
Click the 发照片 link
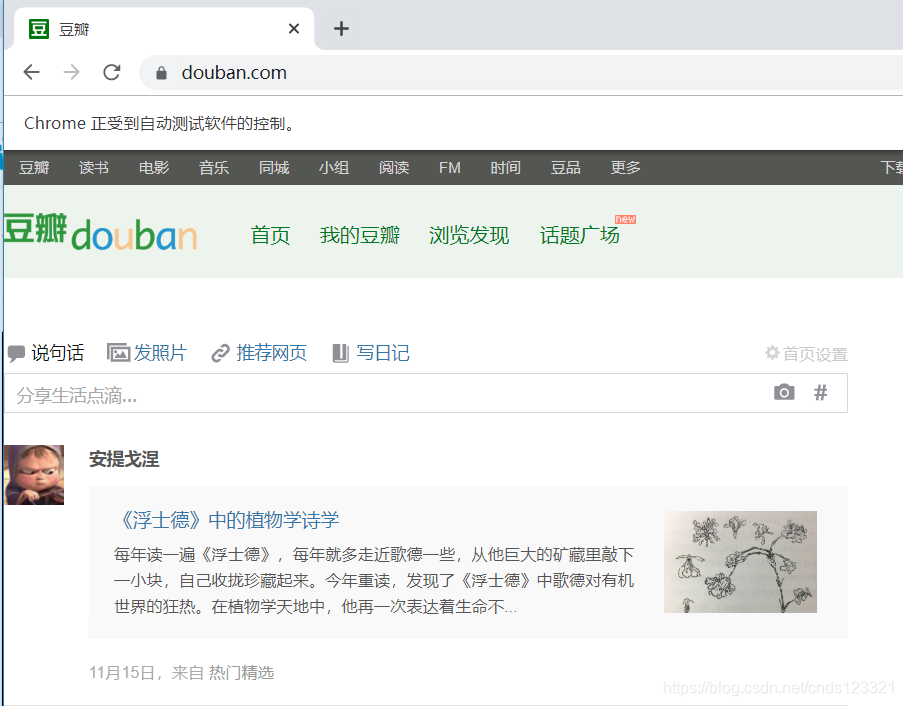[x=160, y=352]
